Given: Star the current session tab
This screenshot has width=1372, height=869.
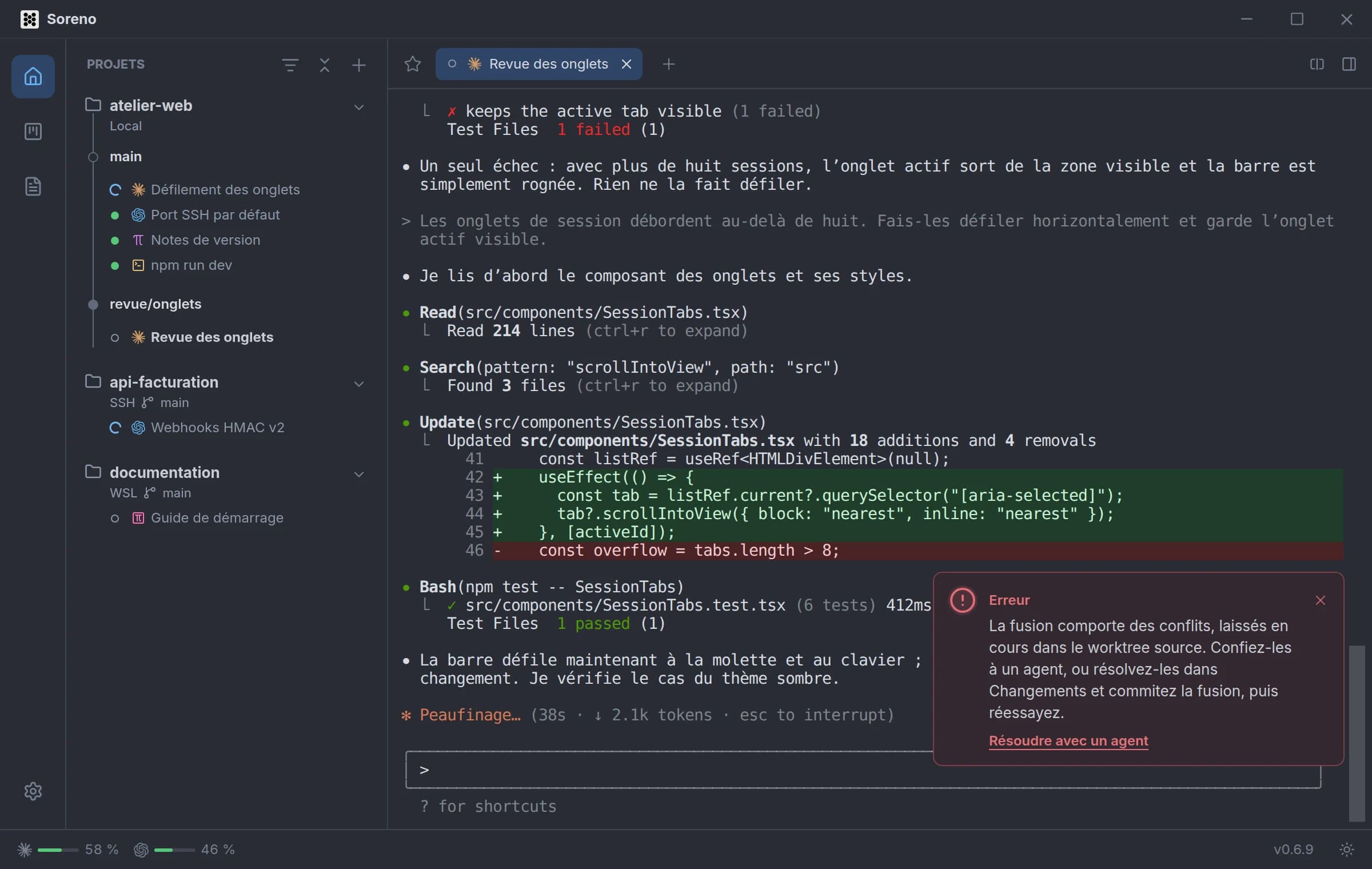Looking at the screenshot, I should pos(412,64).
